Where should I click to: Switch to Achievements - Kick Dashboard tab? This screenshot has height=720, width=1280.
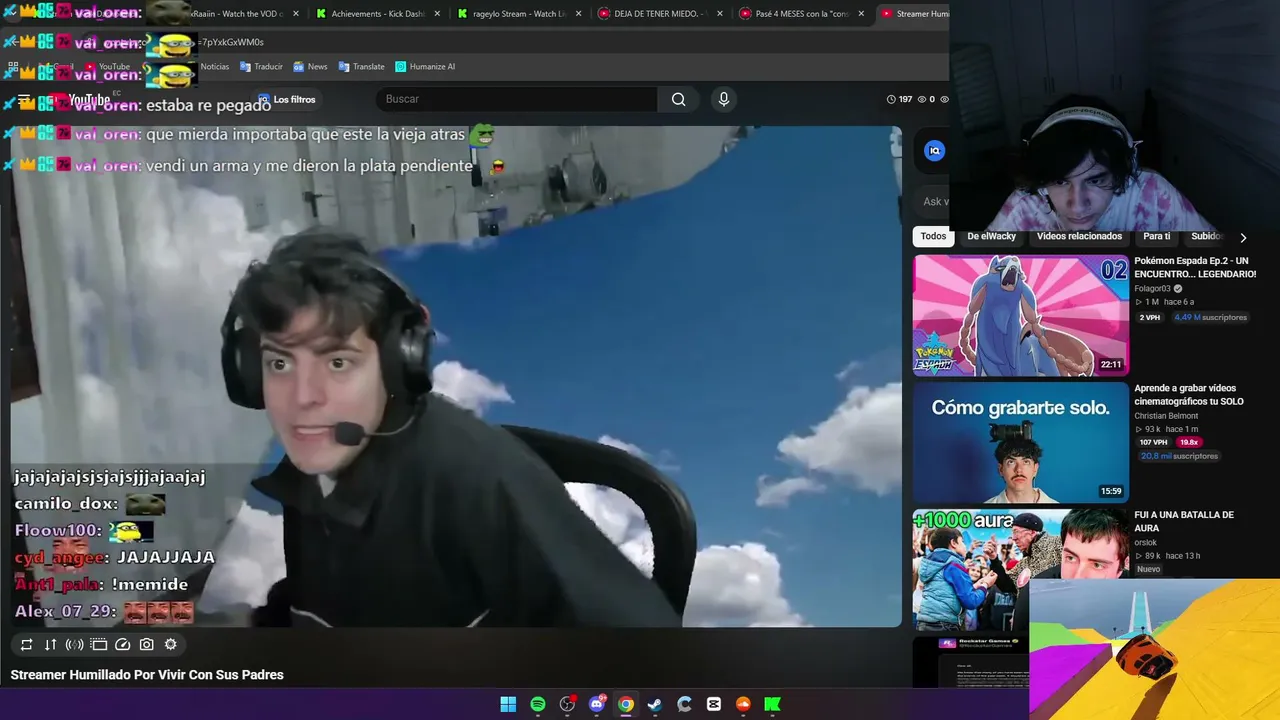tap(377, 14)
